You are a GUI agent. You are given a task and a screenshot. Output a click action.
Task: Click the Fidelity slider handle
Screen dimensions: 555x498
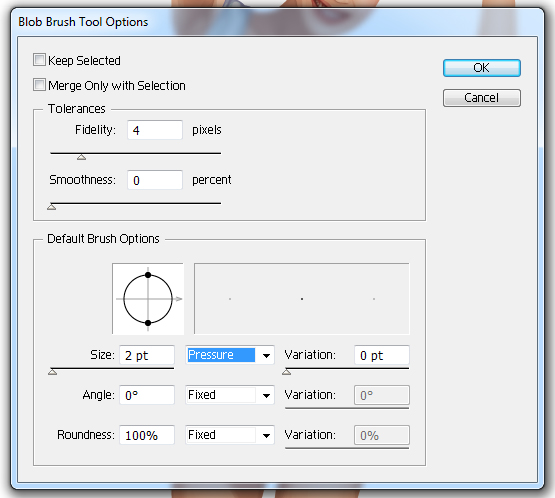click(x=81, y=157)
